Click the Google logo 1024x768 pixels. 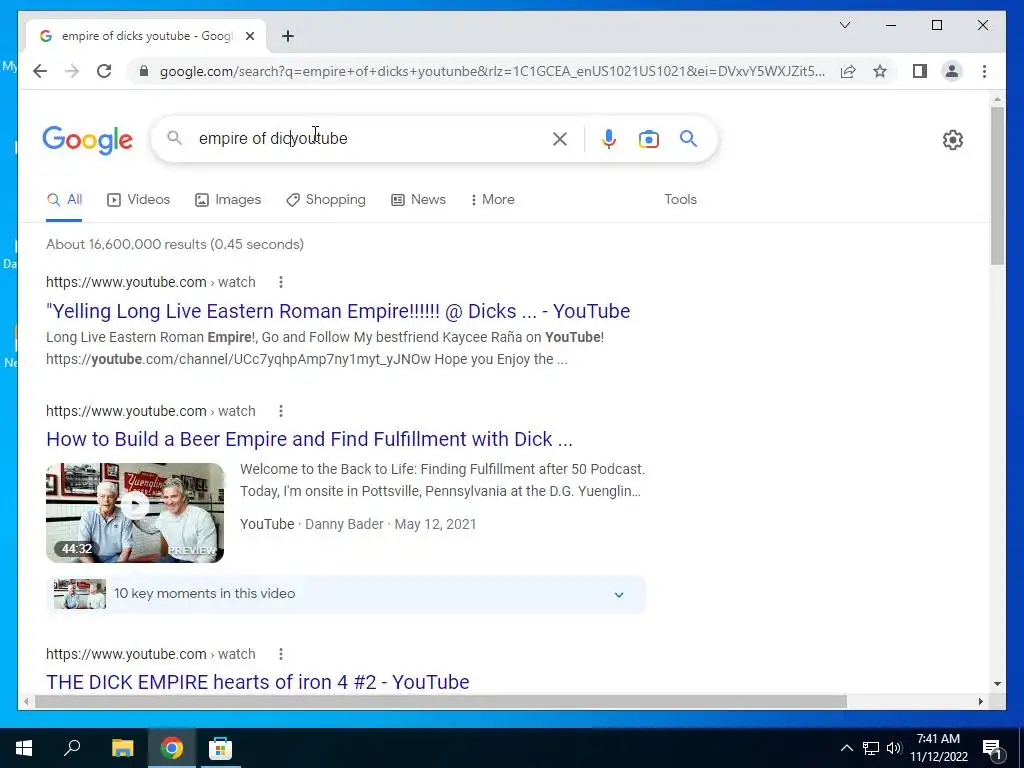tap(88, 140)
